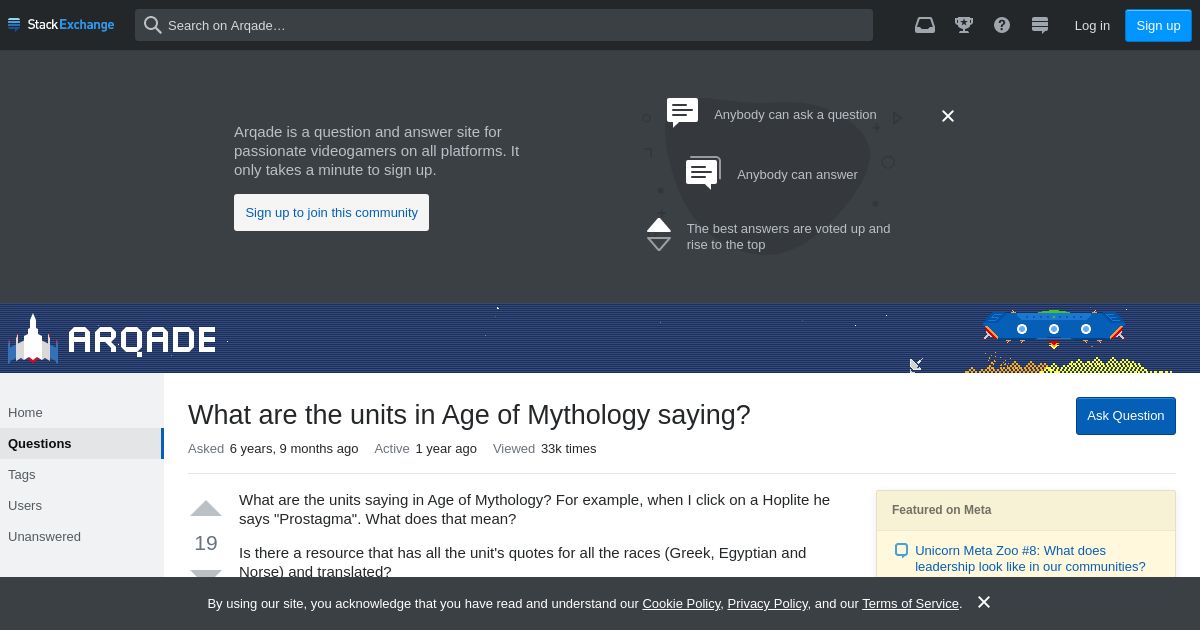Click Sign up to join this community
The height and width of the screenshot is (630, 1200).
point(331,212)
